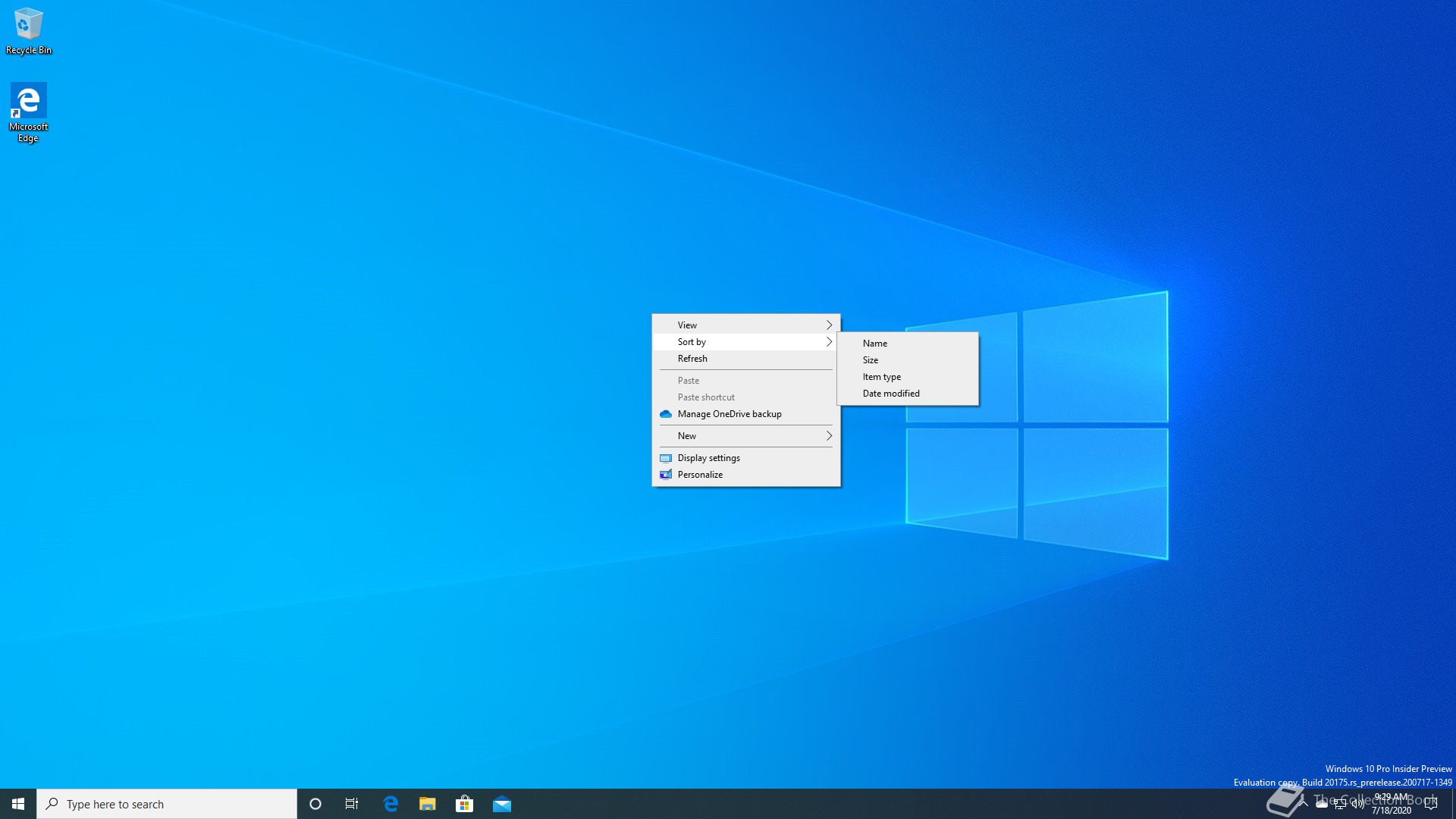Sort by Date modified
The width and height of the screenshot is (1456, 819).
[x=891, y=394]
